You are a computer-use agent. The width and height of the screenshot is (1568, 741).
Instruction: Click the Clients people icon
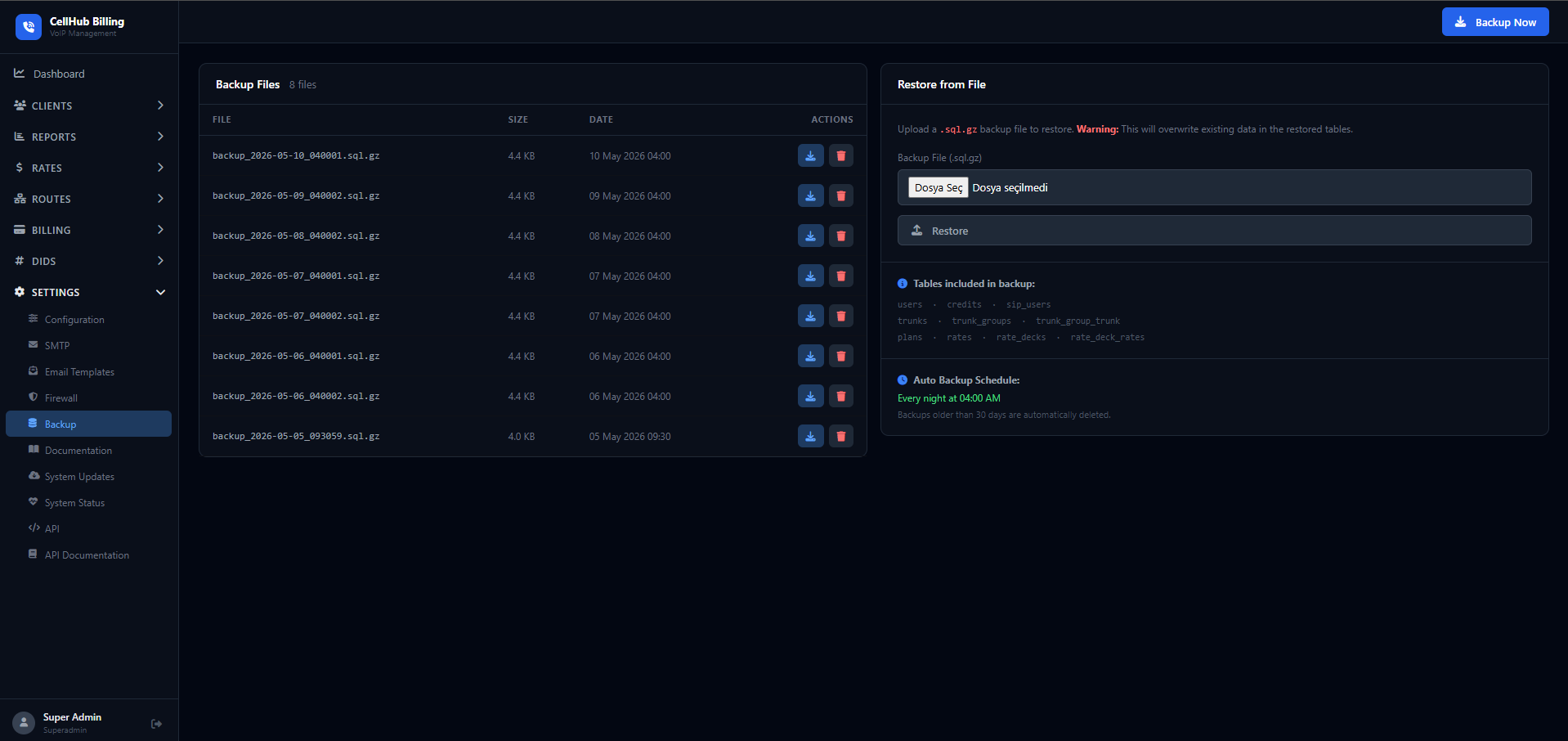tap(20, 106)
